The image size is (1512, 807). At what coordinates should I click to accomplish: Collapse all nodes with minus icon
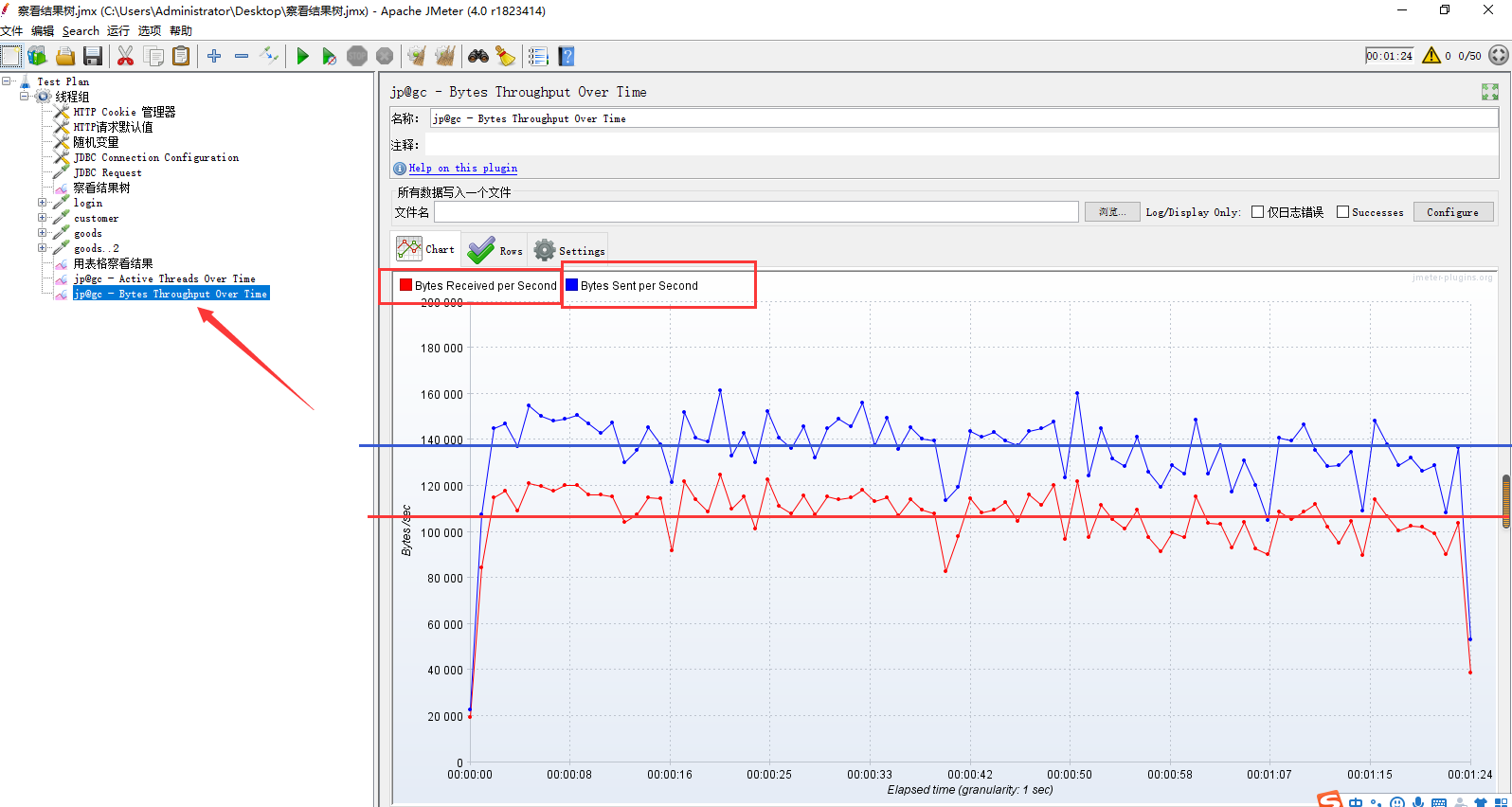(x=242, y=56)
